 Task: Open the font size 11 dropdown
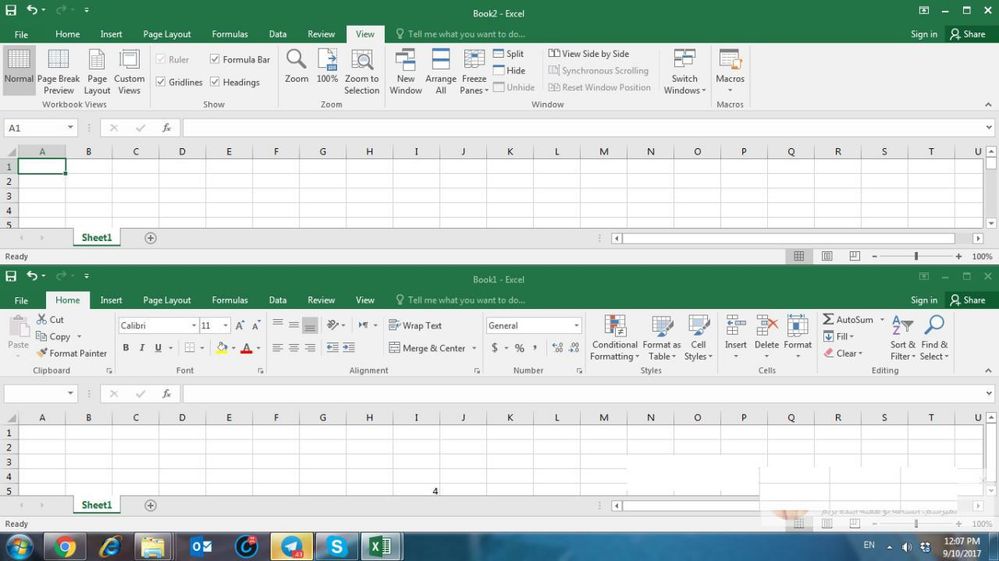[225, 325]
